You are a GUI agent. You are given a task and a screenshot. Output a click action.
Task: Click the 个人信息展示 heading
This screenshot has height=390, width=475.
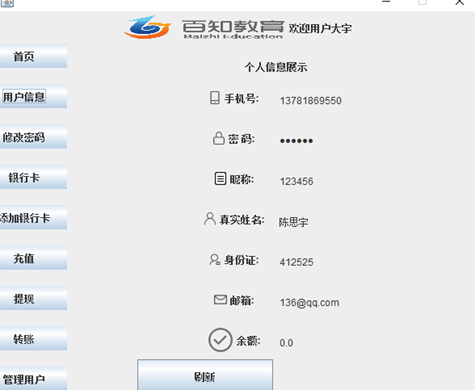[x=276, y=67]
